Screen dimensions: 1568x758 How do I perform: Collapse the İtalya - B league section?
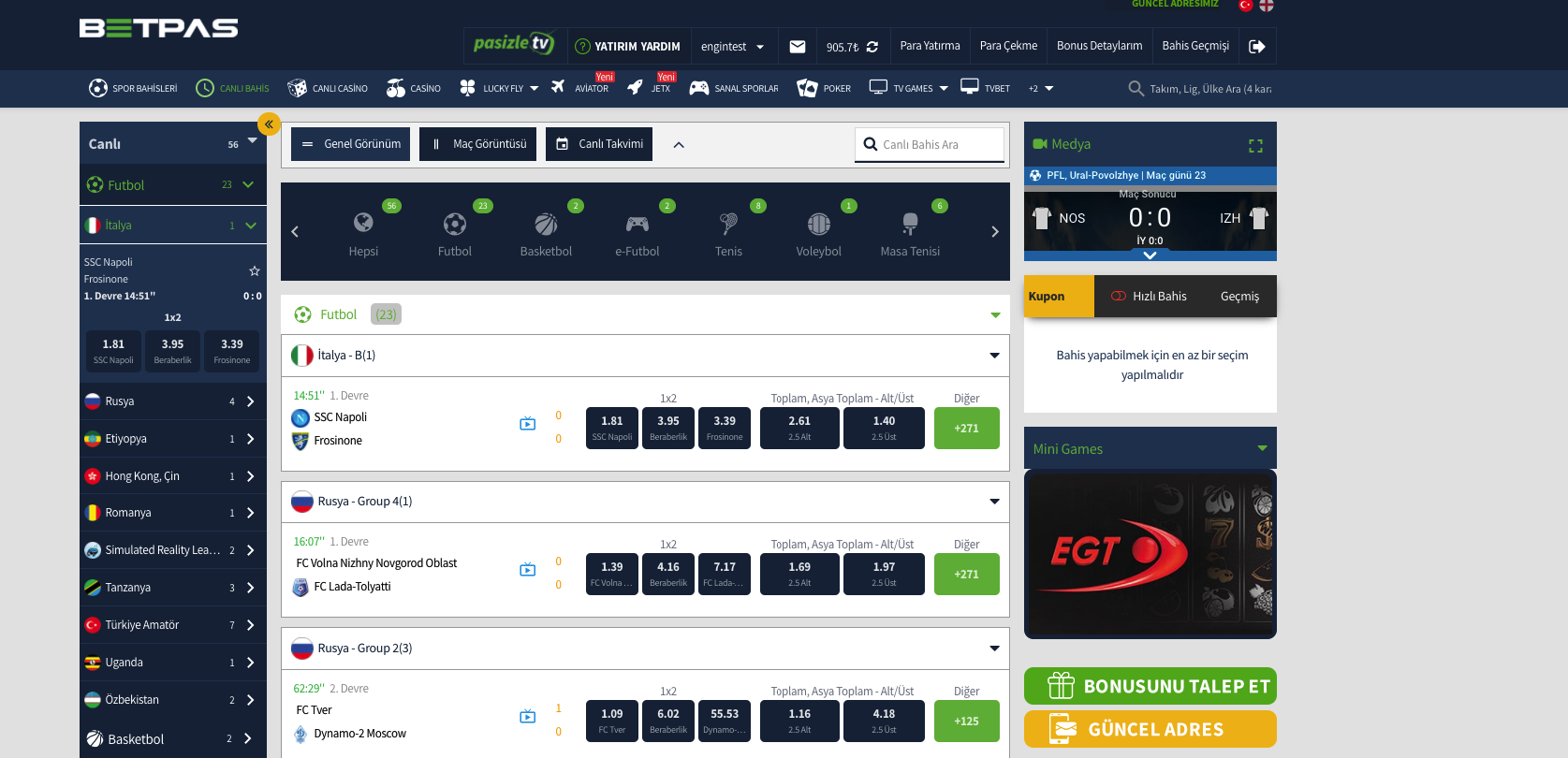[994, 356]
